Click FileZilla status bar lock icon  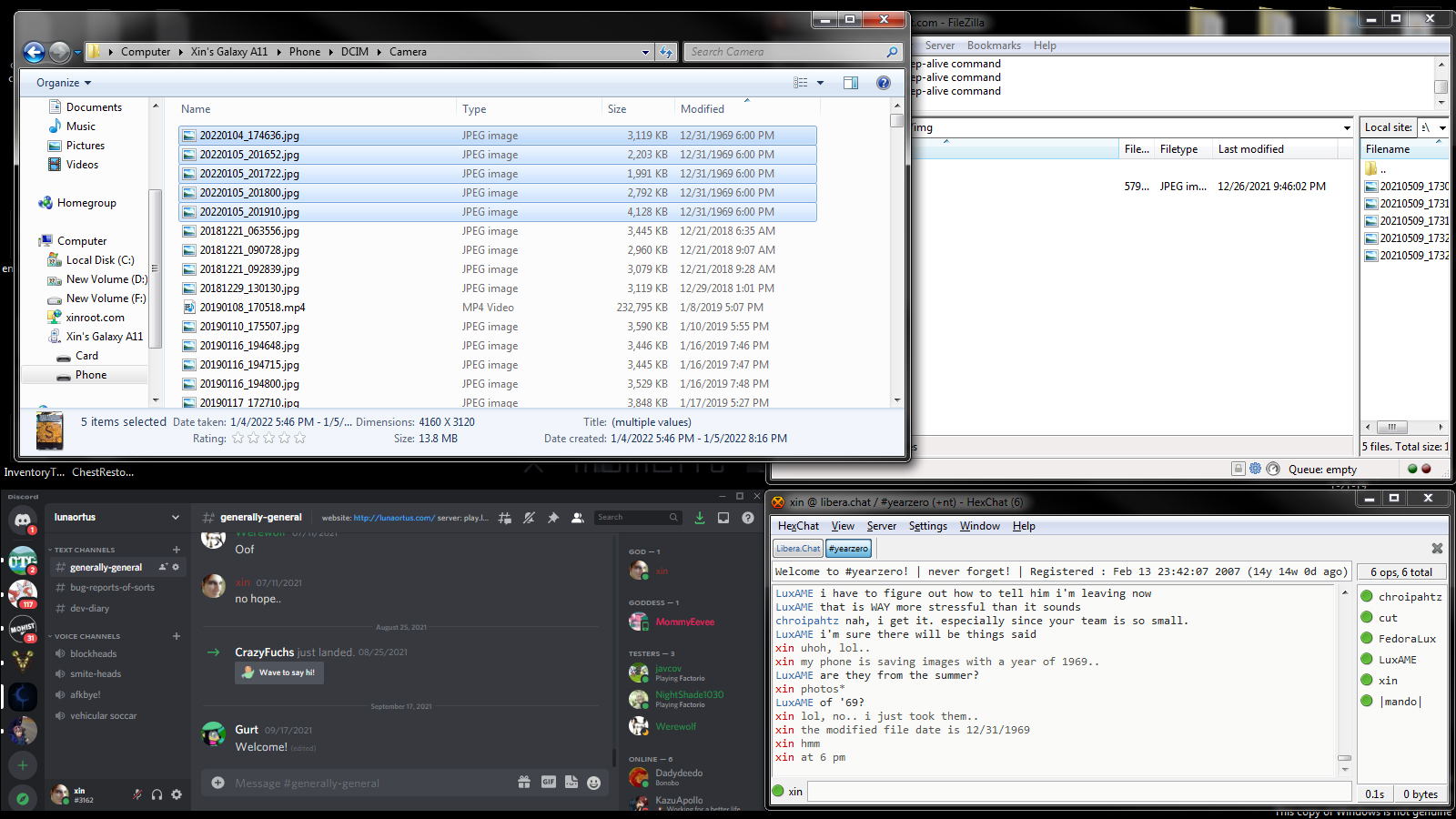pyautogui.click(x=1239, y=469)
